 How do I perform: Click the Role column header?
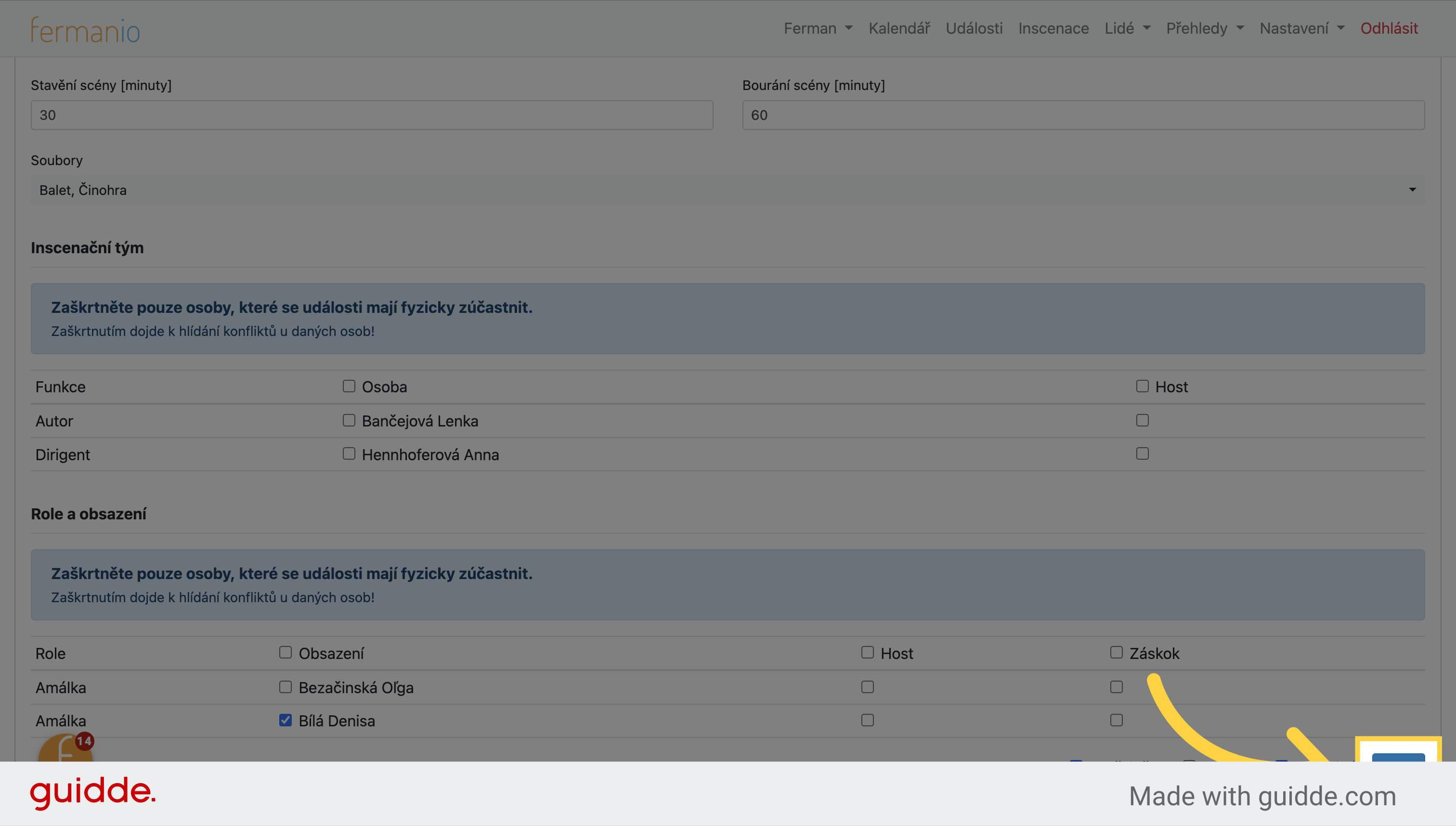(51, 654)
